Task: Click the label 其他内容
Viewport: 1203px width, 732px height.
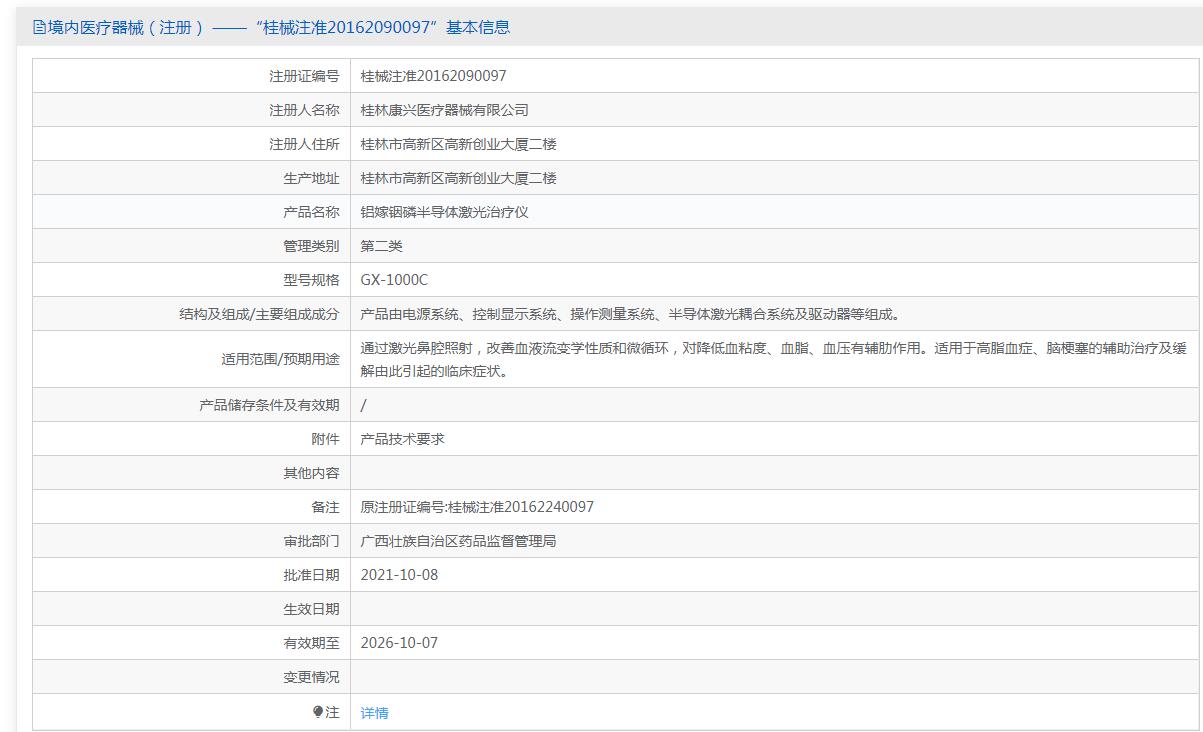Action: pos(311,473)
